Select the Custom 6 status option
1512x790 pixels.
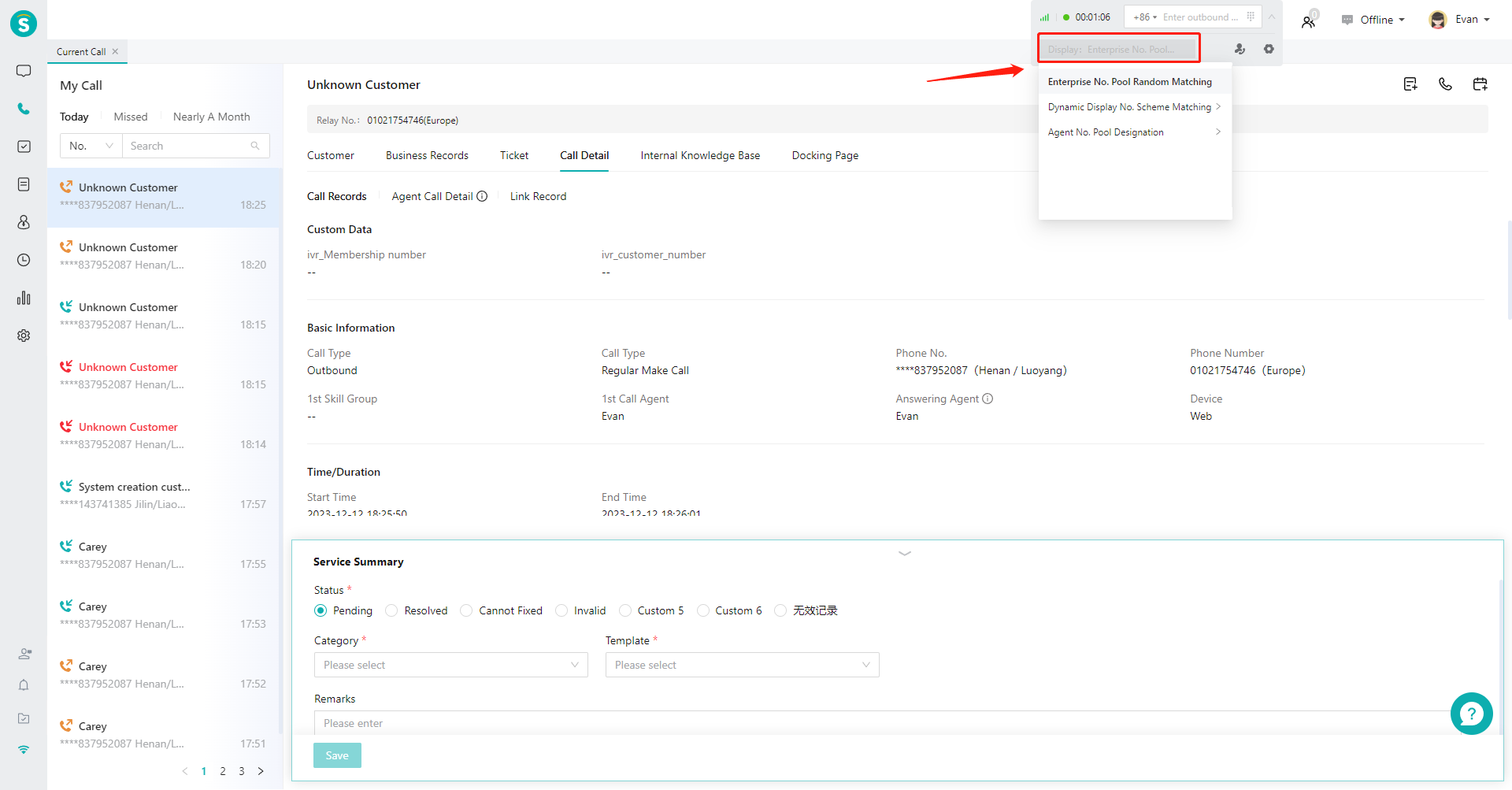pos(703,610)
